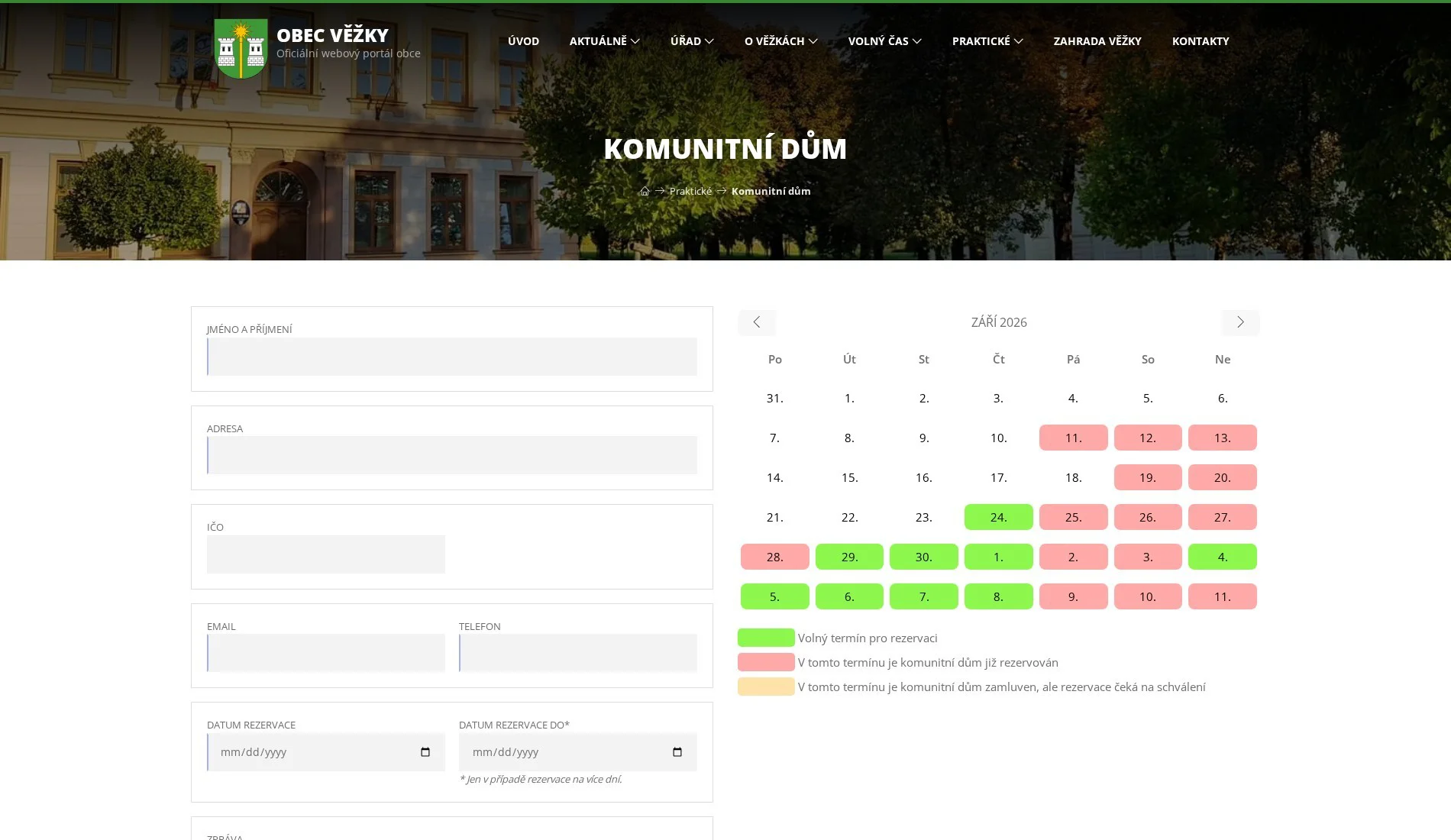Select free date 30. in calendar
The width and height of the screenshot is (1451, 840).
tap(924, 557)
